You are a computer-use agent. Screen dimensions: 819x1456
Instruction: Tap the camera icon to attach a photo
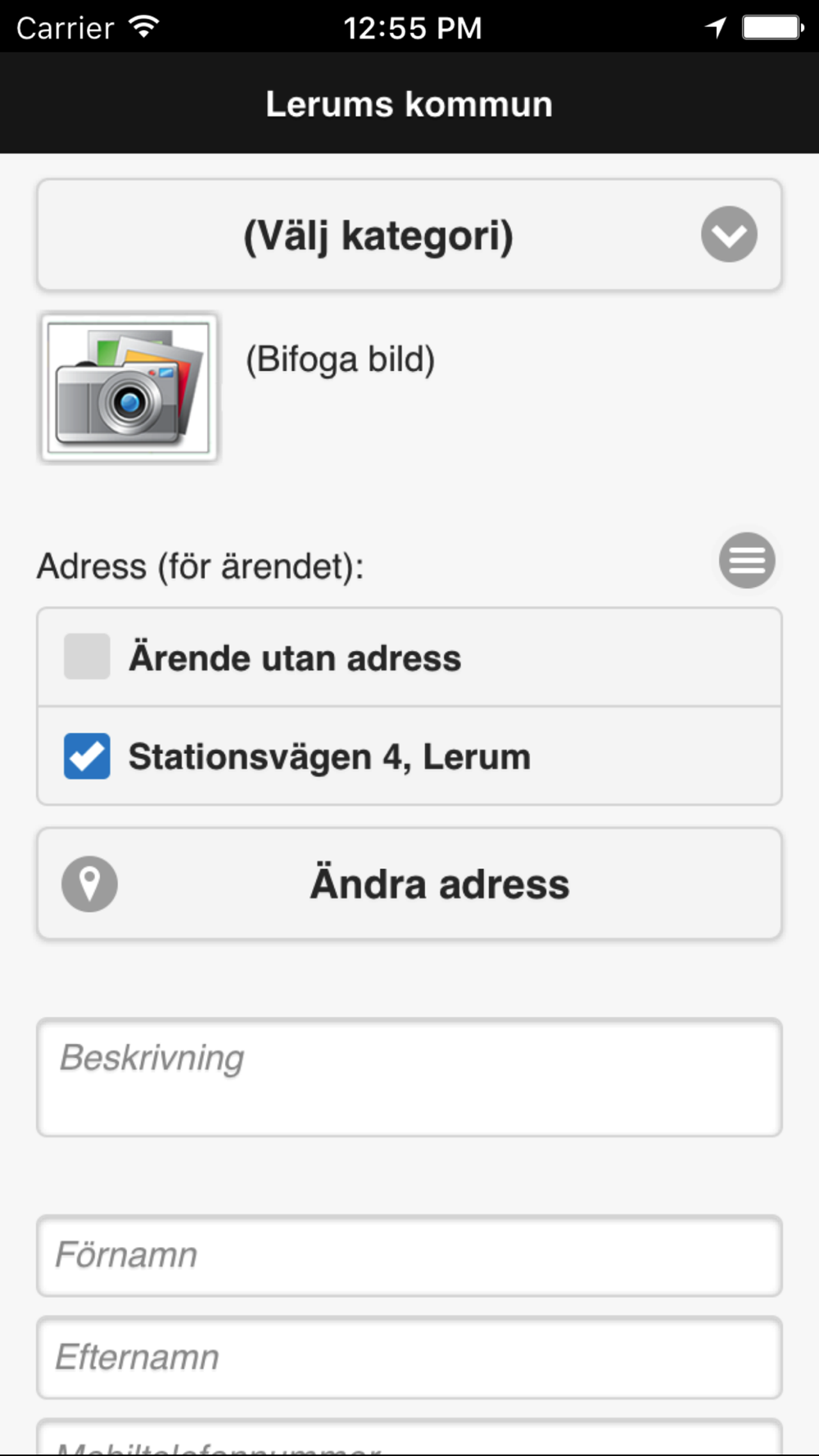point(129,387)
